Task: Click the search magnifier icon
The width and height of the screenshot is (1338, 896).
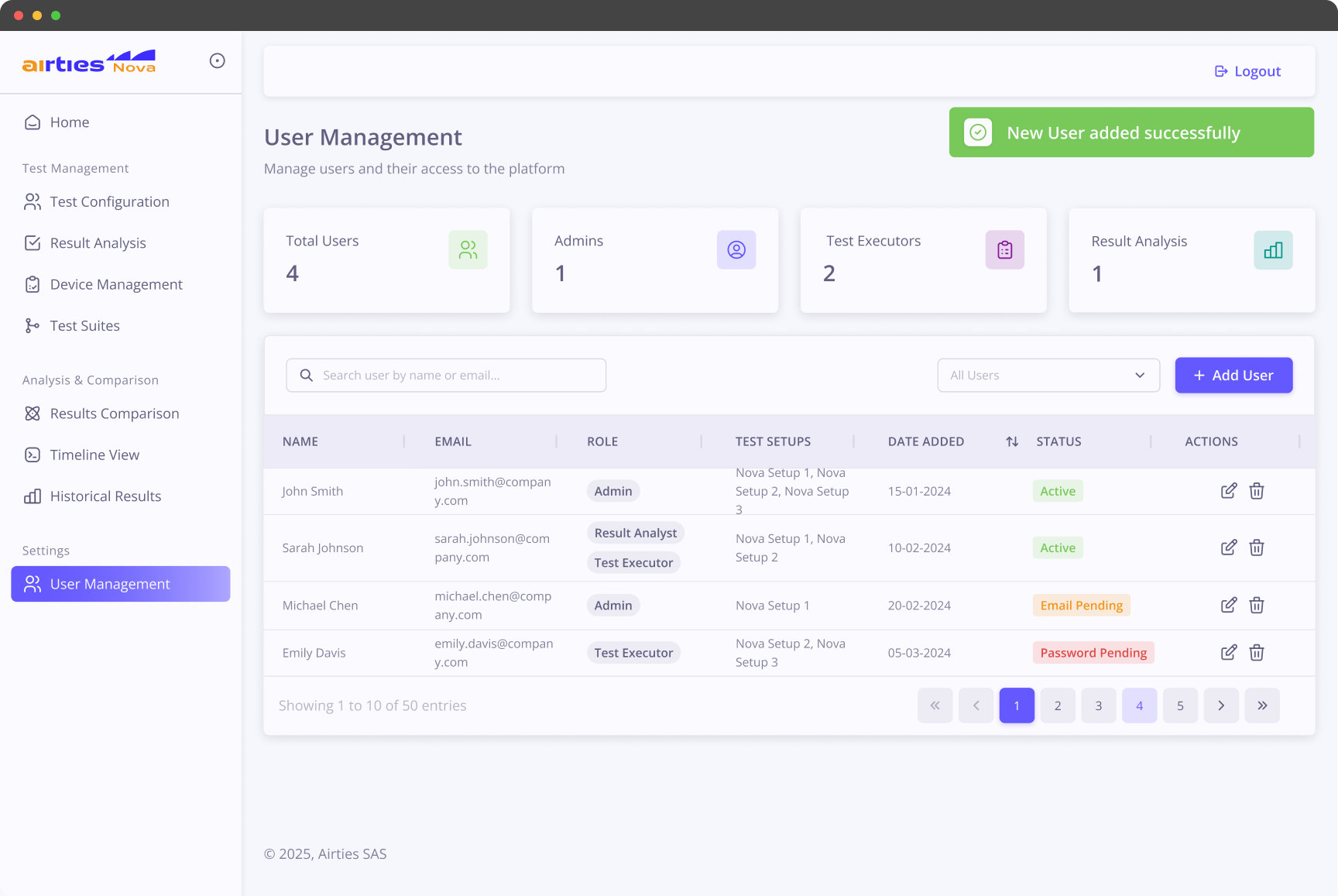Action: 307,376
